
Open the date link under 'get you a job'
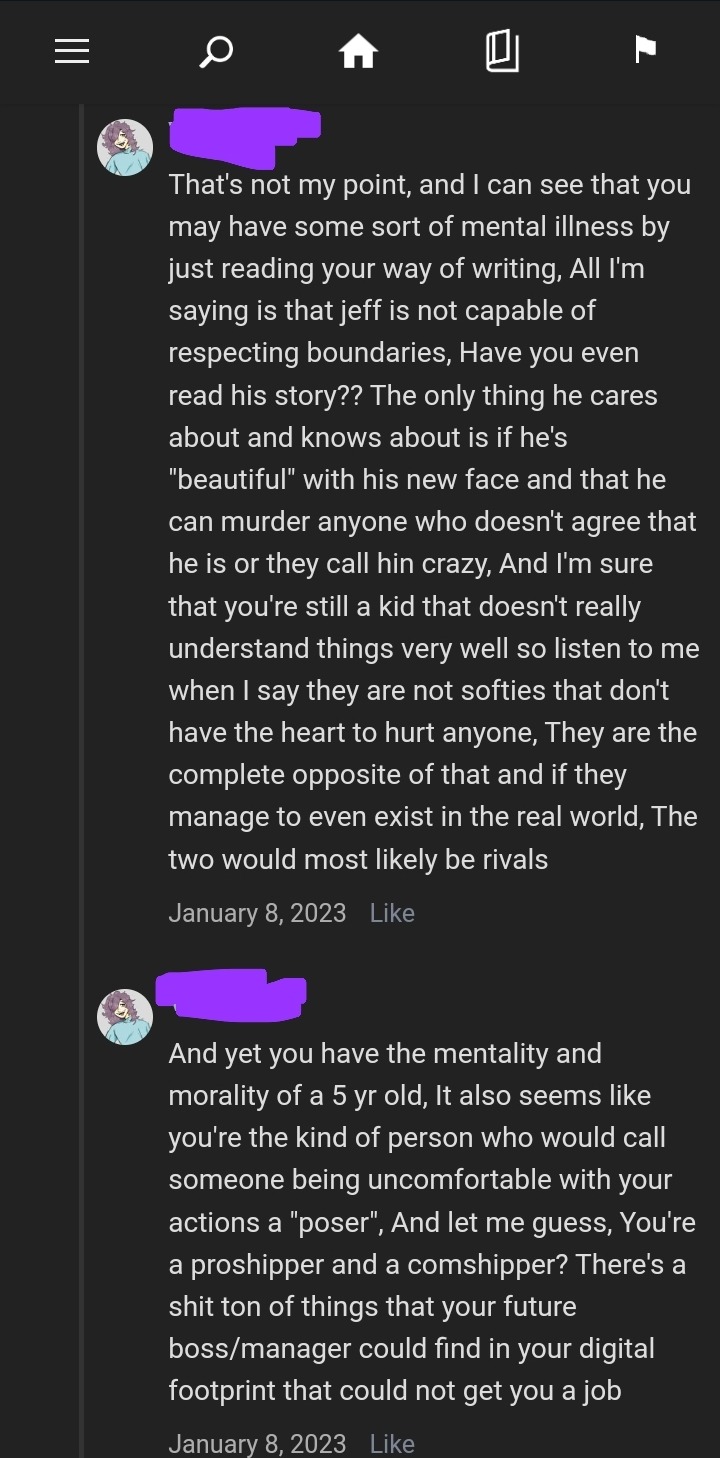point(257,1443)
